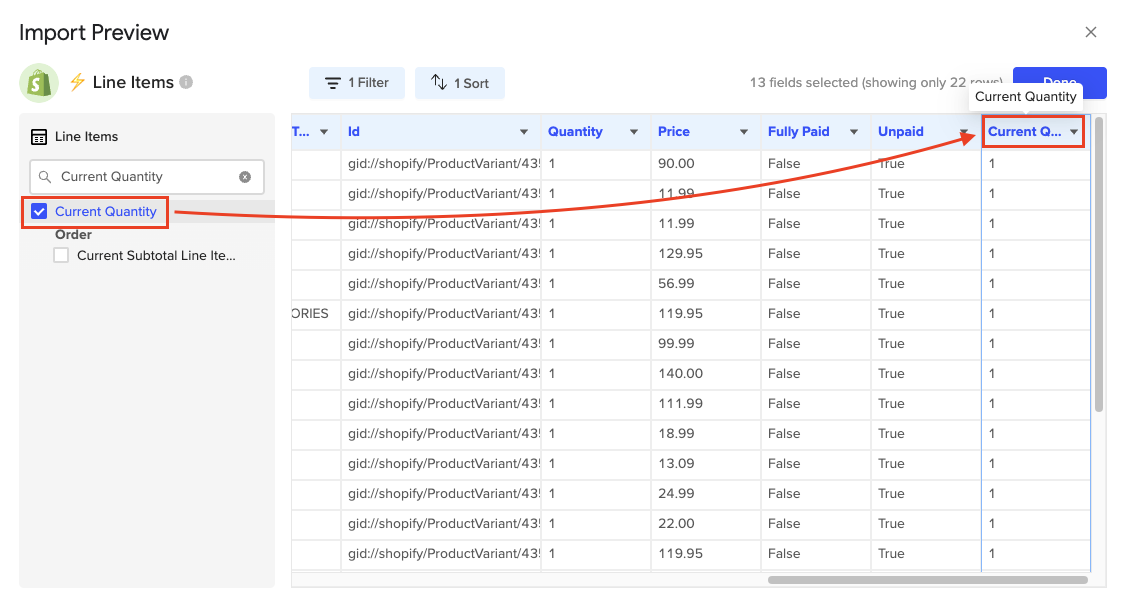Open the Current Q... column dropdown arrow

pyautogui.click(x=1074, y=132)
